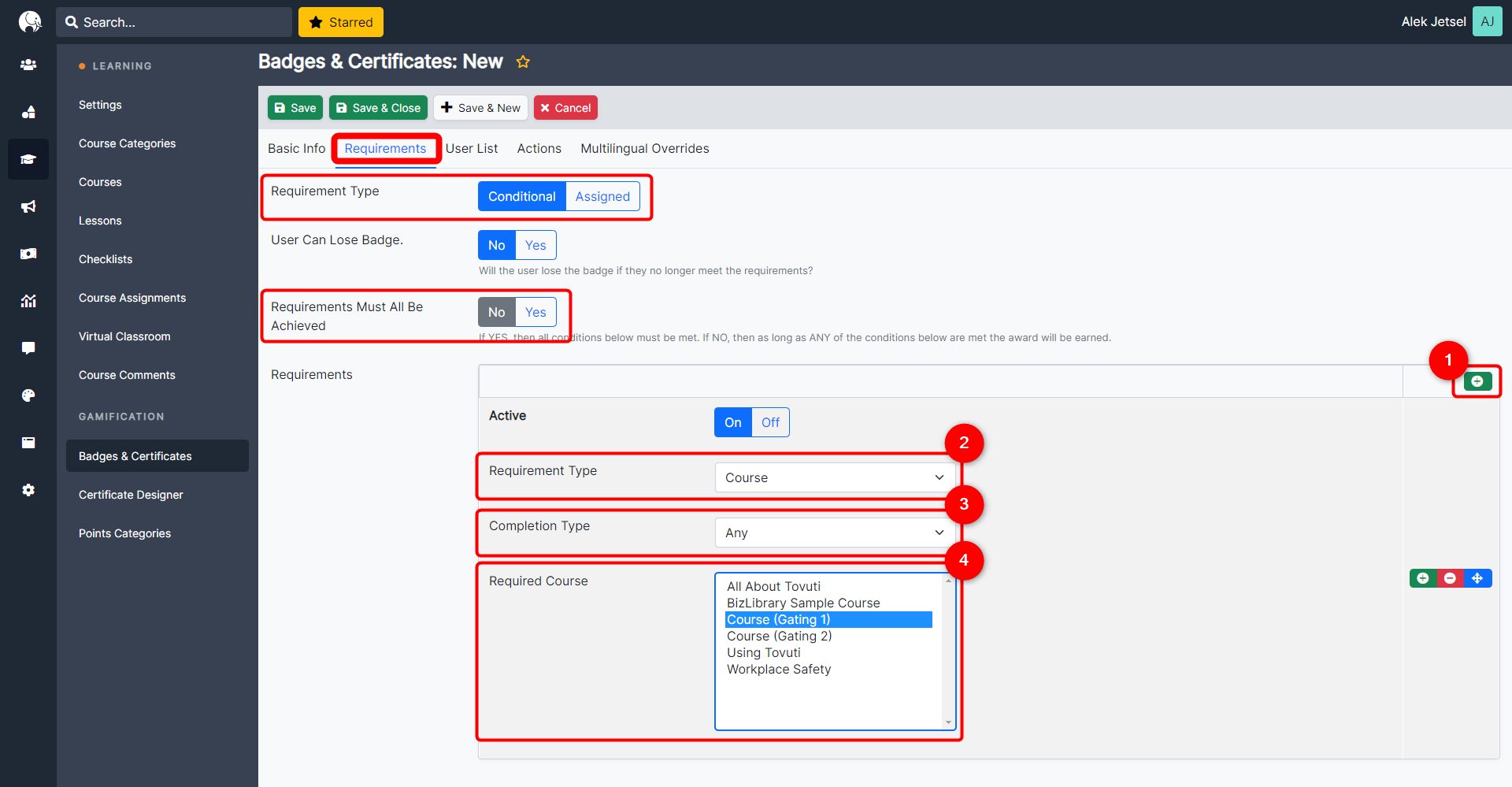Screen dimensions: 1512x787
Task: Star this page with the outline star icon
Action: pos(523,61)
